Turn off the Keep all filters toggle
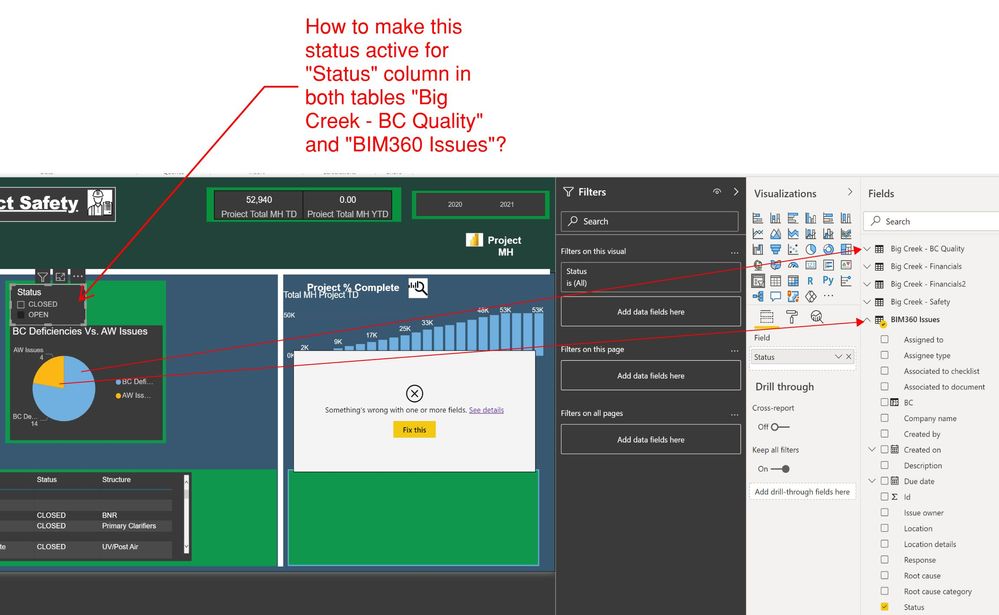The height and width of the screenshot is (615, 999). 780,469
